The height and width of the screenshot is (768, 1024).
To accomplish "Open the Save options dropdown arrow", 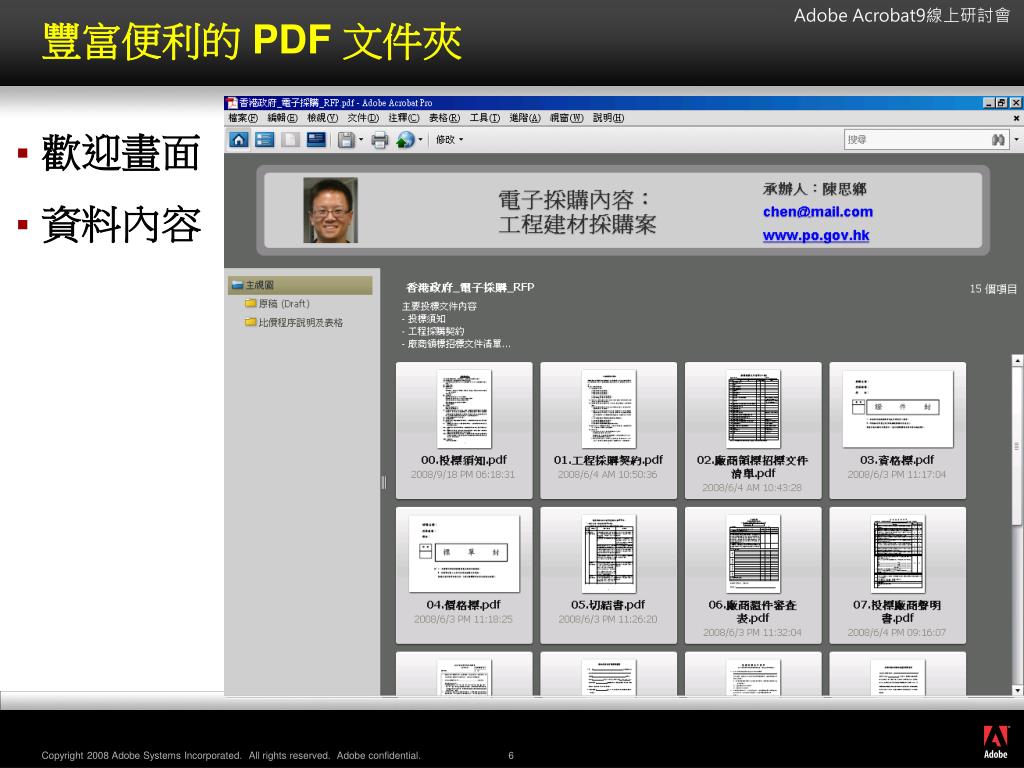I will (x=361, y=140).
